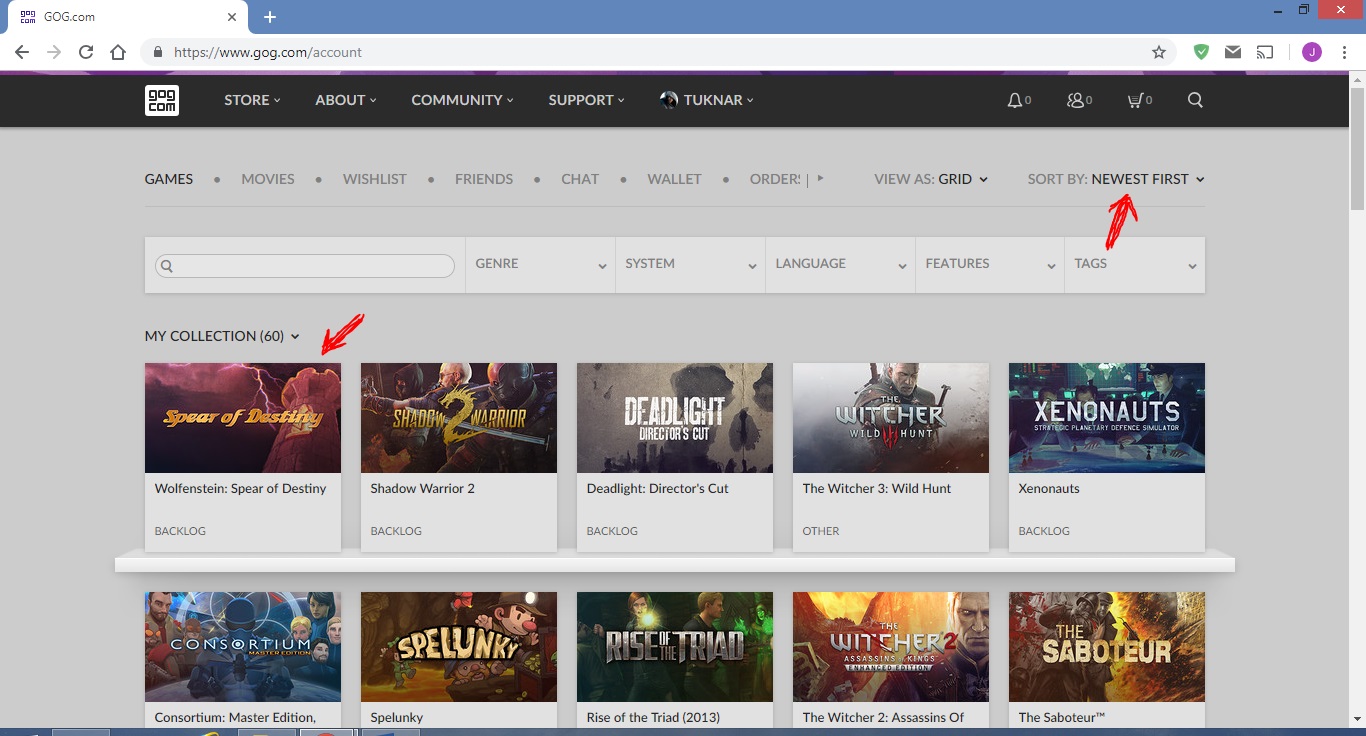Expand the SYSTEM filter
This screenshot has width=1366, height=736.
[690, 264]
